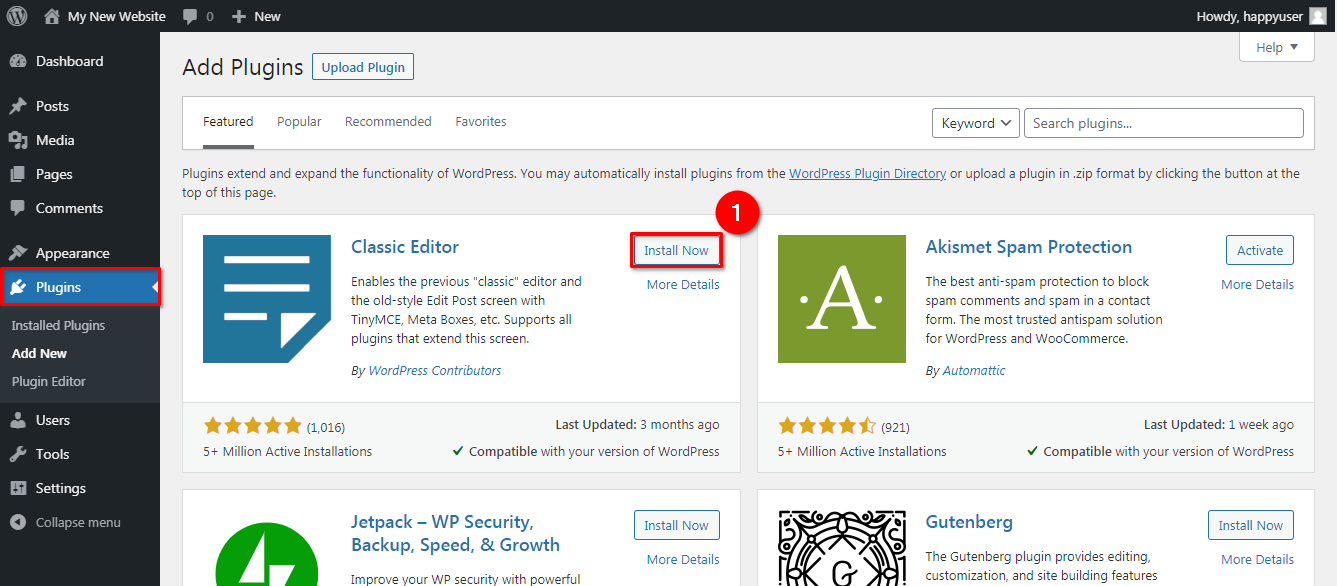View More Details for Akismet
The width and height of the screenshot is (1337, 586).
coord(1257,285)
